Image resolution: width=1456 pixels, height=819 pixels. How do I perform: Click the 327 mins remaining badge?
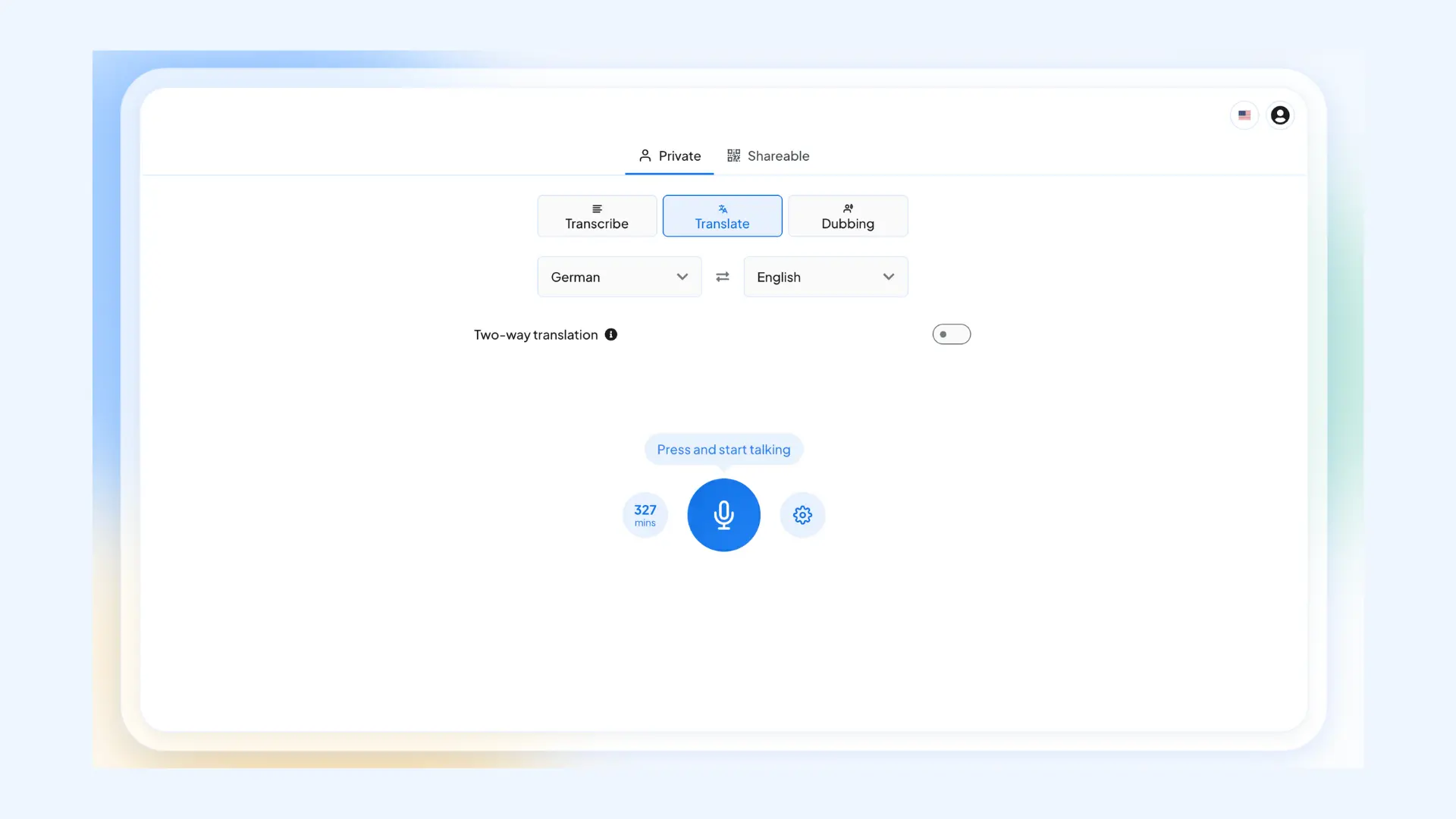[645, 515]
